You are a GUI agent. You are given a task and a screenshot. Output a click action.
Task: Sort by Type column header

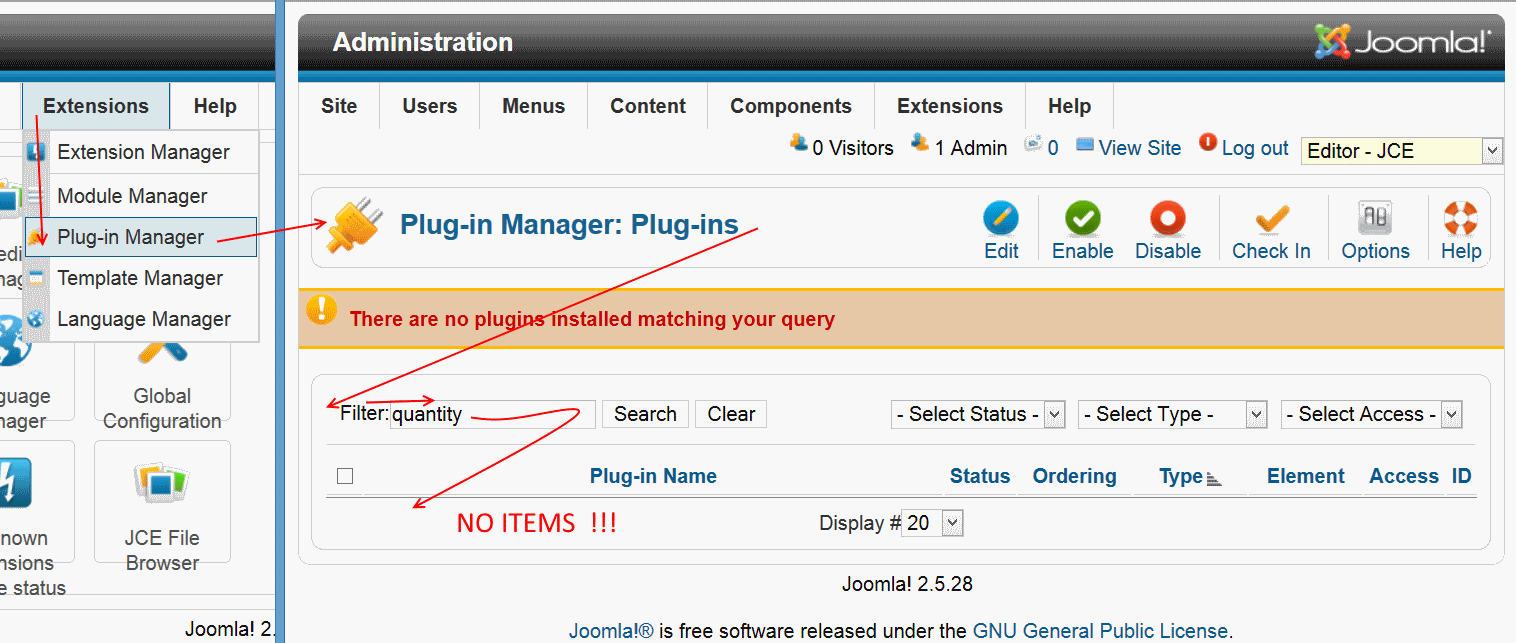pos(1181,476)
